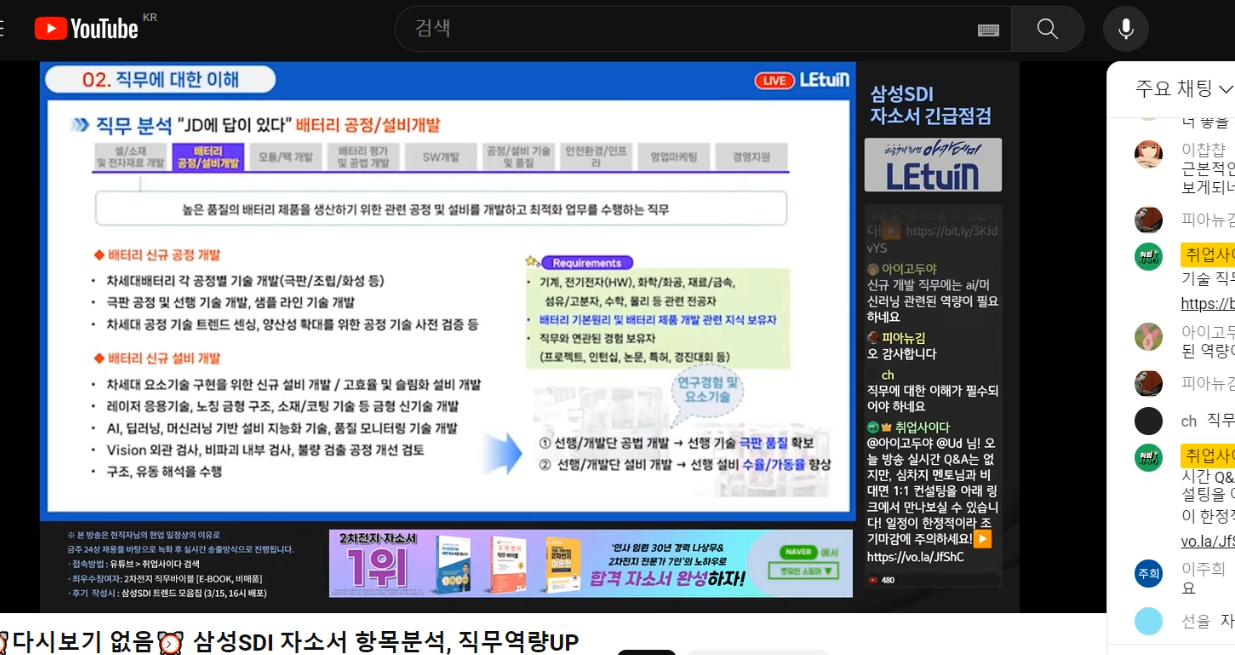Select chat author name 이주희
The width and height of the screenshot is (1235, 655).
click(x=1203, y=568)
